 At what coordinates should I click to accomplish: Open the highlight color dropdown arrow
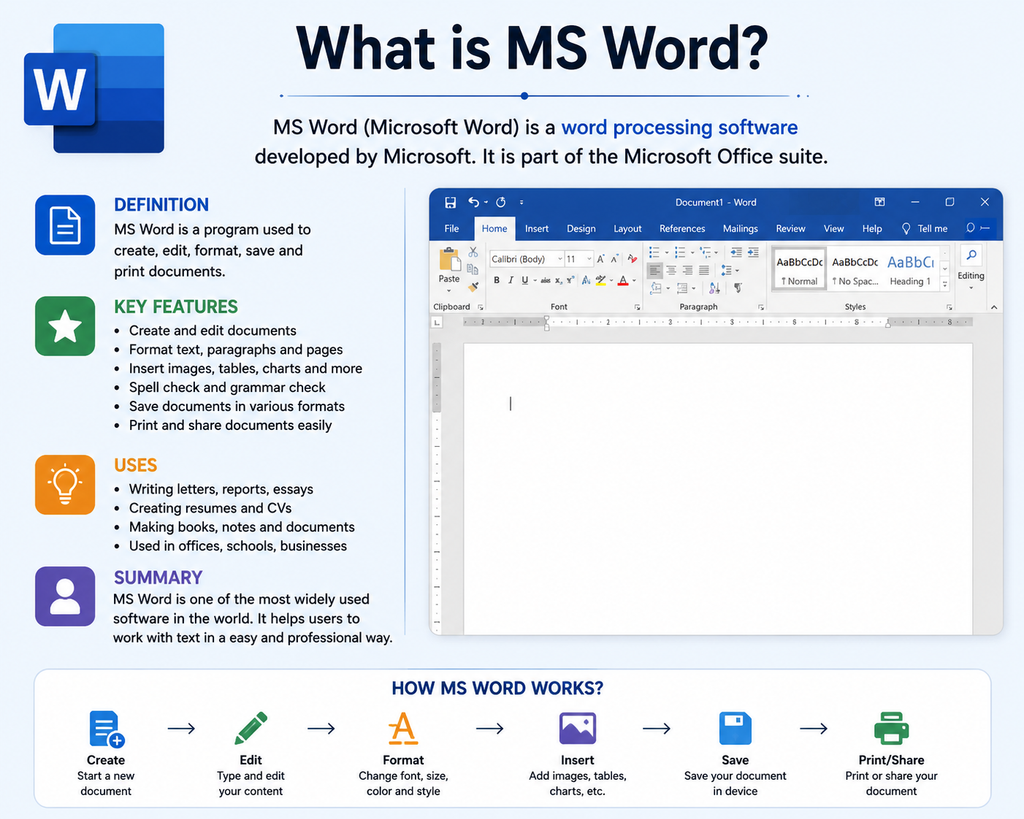point(611,280)
